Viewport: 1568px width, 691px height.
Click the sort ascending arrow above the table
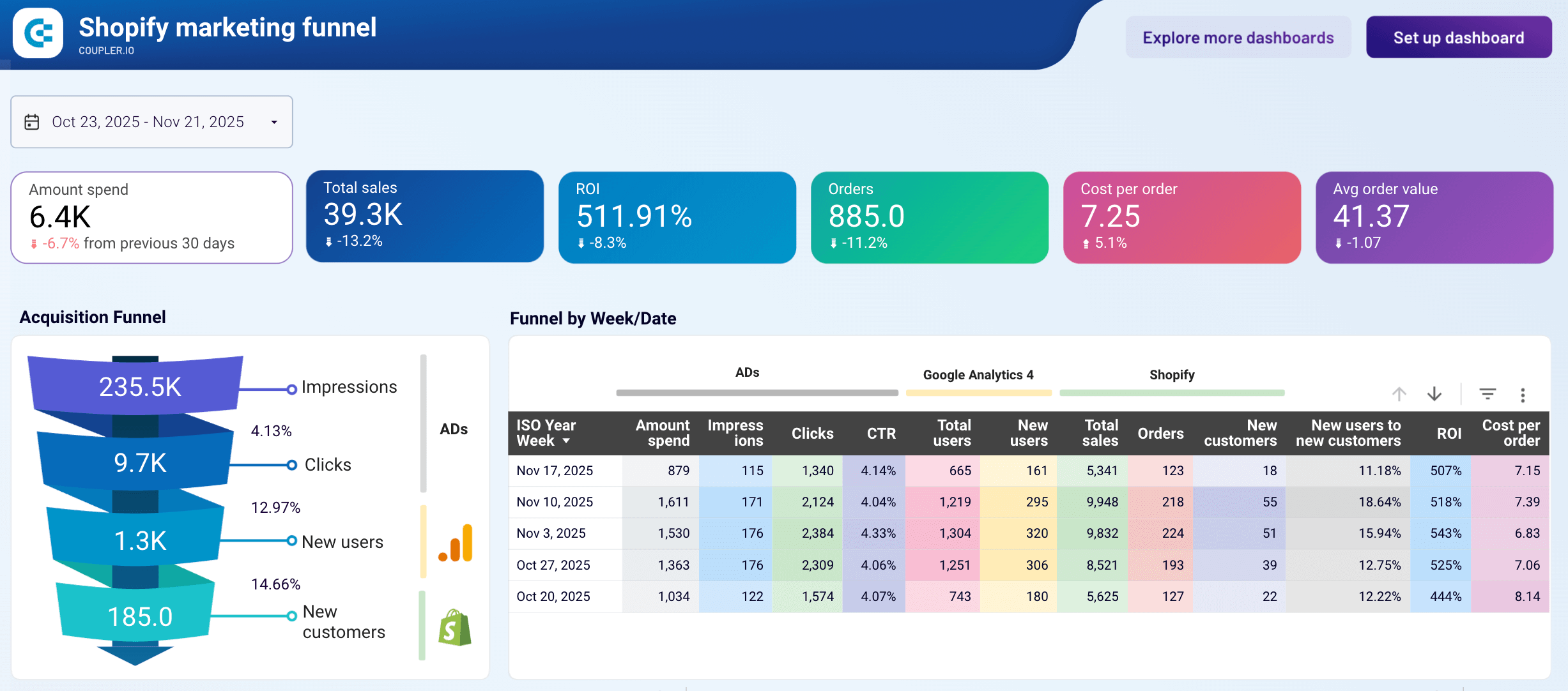click(x=1399, y=394)
